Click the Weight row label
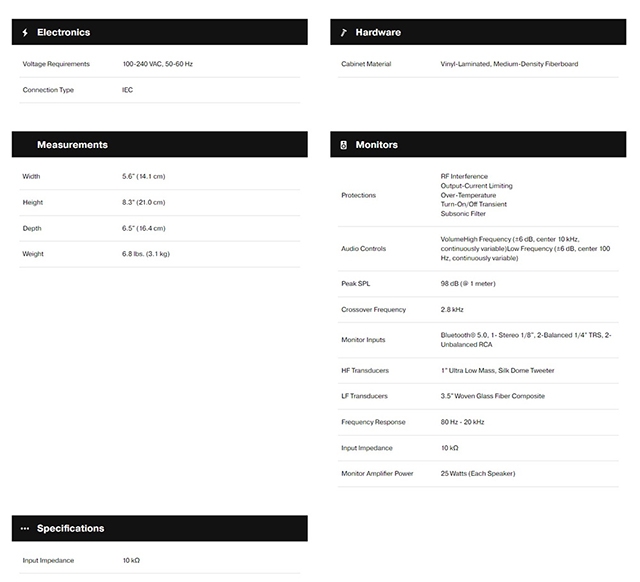This screenshot has width=640, height=582. click(x=33, y=254)
